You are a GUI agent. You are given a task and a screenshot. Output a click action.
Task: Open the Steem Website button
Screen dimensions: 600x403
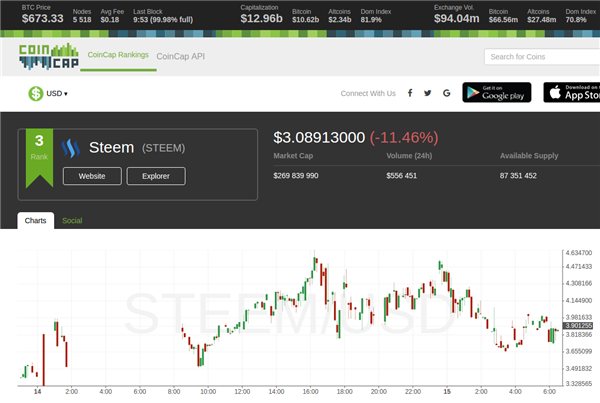tap(92, 176)
